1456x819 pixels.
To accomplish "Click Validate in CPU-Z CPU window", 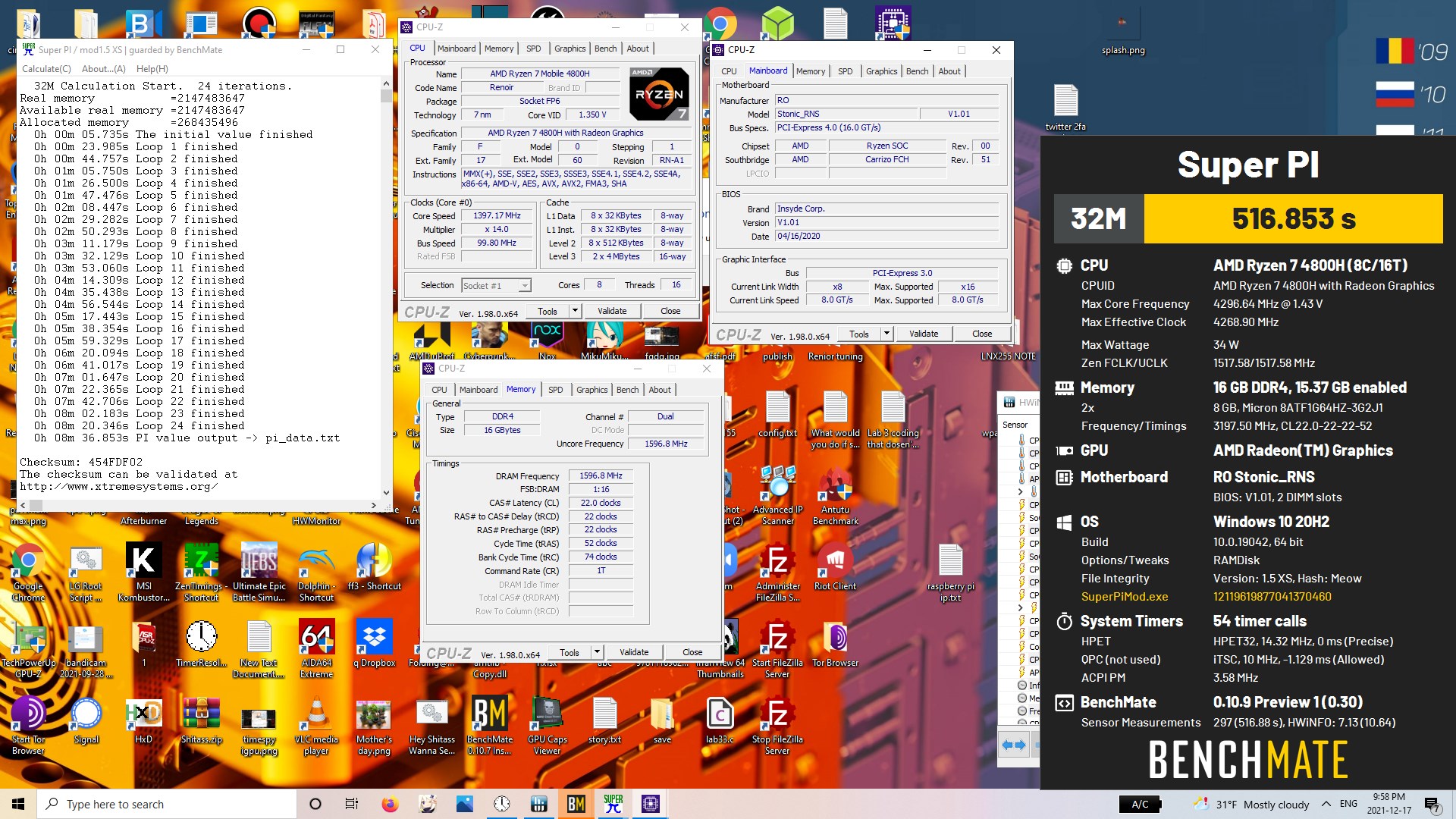I will pyautogui.click(x=612, y=311).
